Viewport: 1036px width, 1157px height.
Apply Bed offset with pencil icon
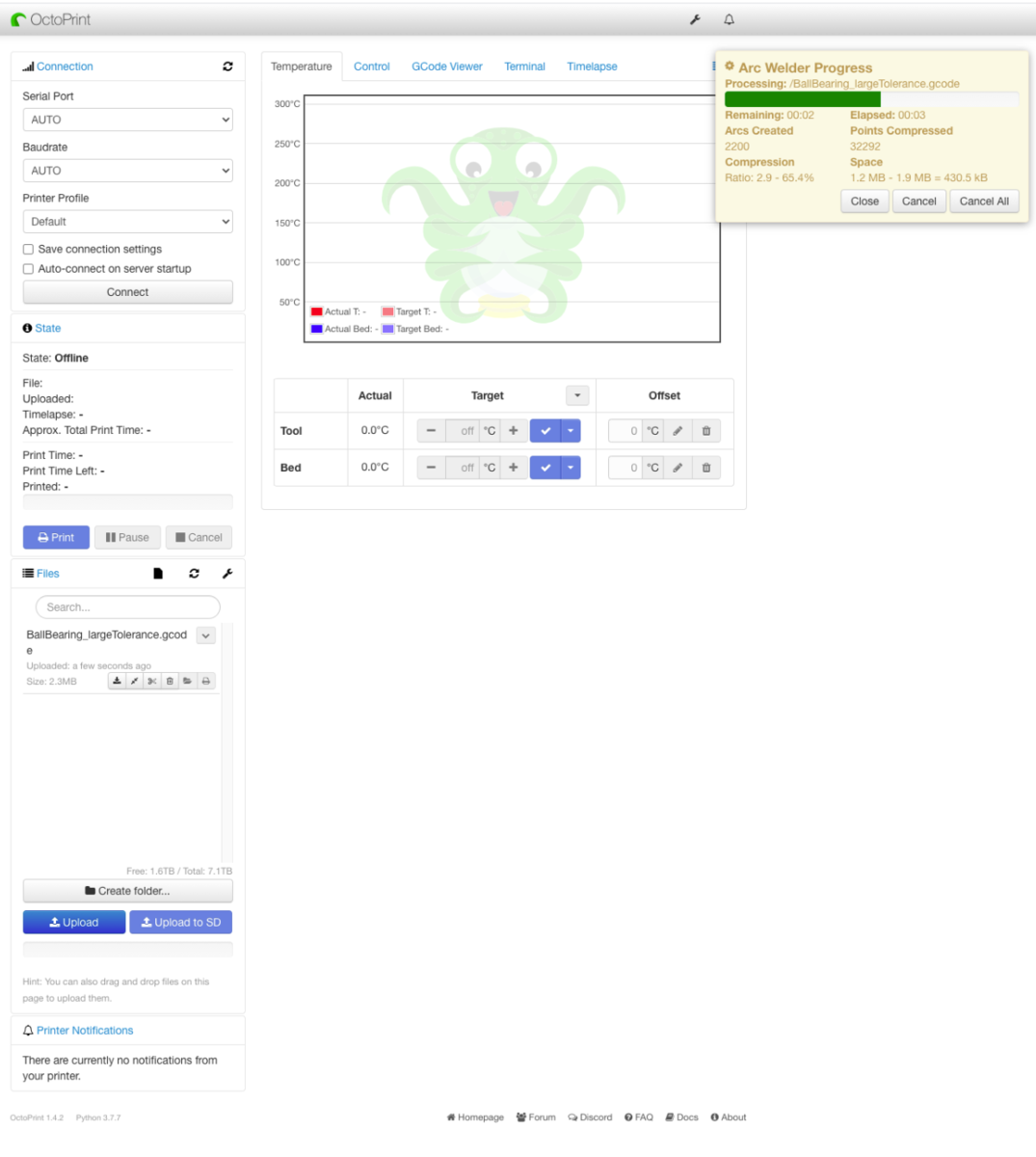click(677, 468)
